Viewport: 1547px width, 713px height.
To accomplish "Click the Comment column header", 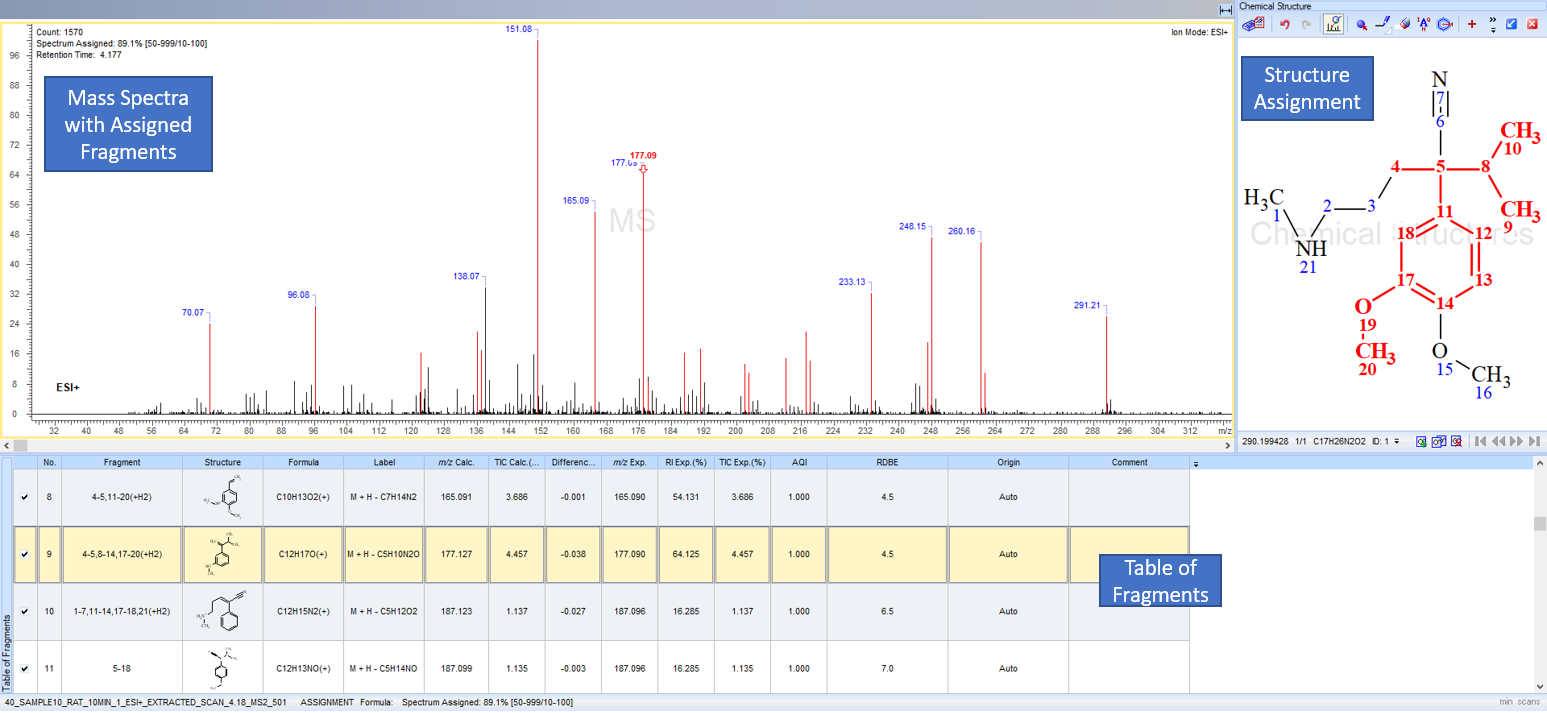I will click(x=1128, y=463).
